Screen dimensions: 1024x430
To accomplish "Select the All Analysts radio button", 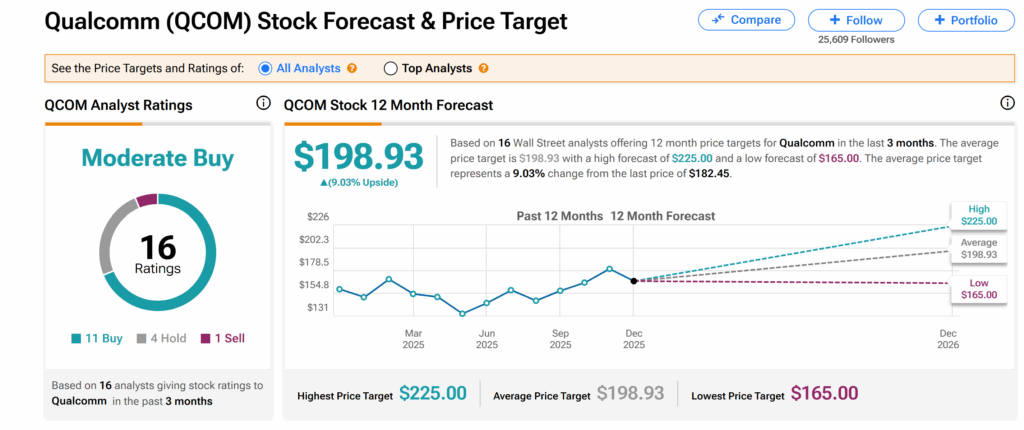I will click(265, 69).
